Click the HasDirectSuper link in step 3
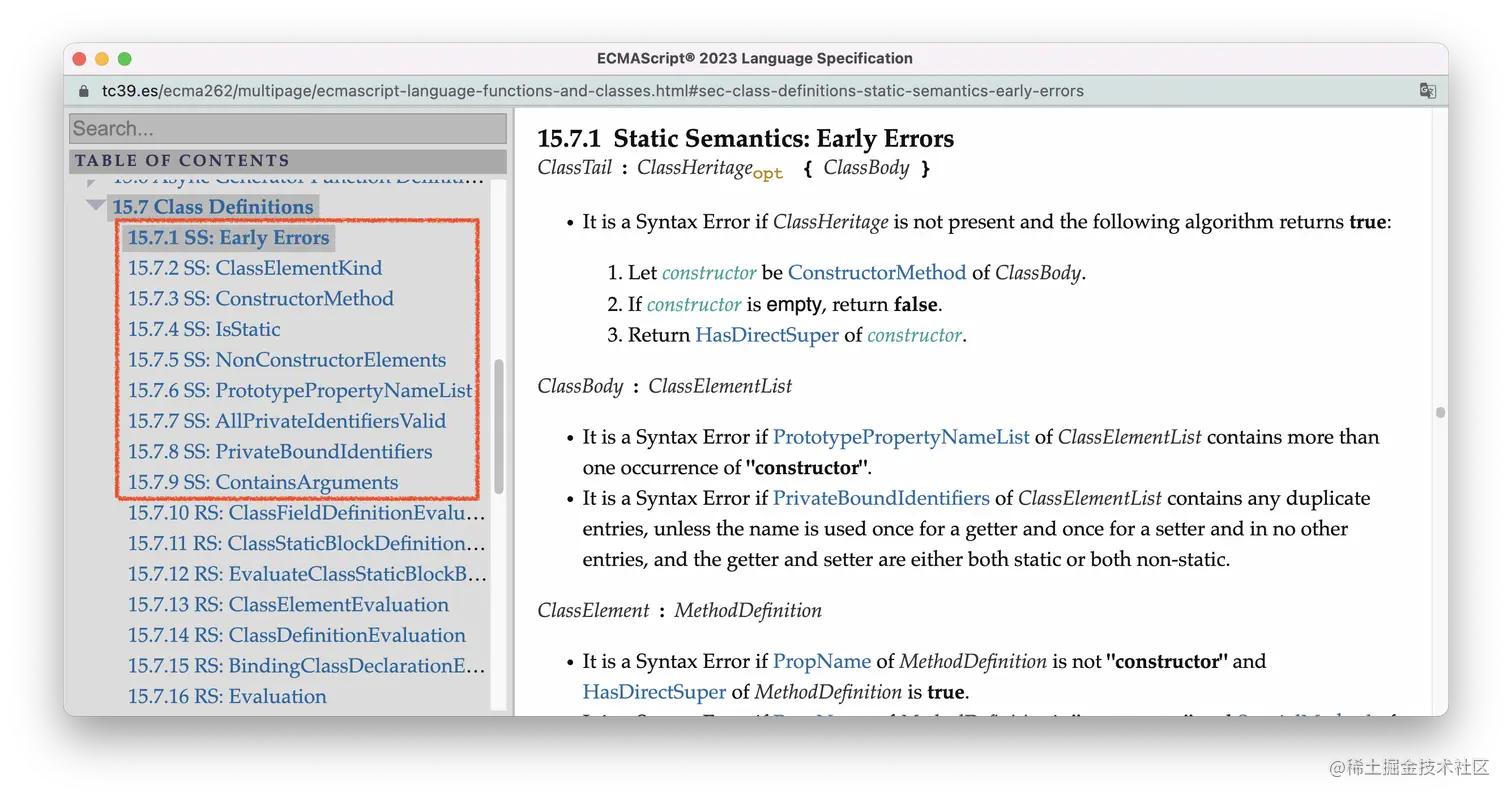Image resolution: width=1512 pixels, height=800 pixels. coord(767,335)
